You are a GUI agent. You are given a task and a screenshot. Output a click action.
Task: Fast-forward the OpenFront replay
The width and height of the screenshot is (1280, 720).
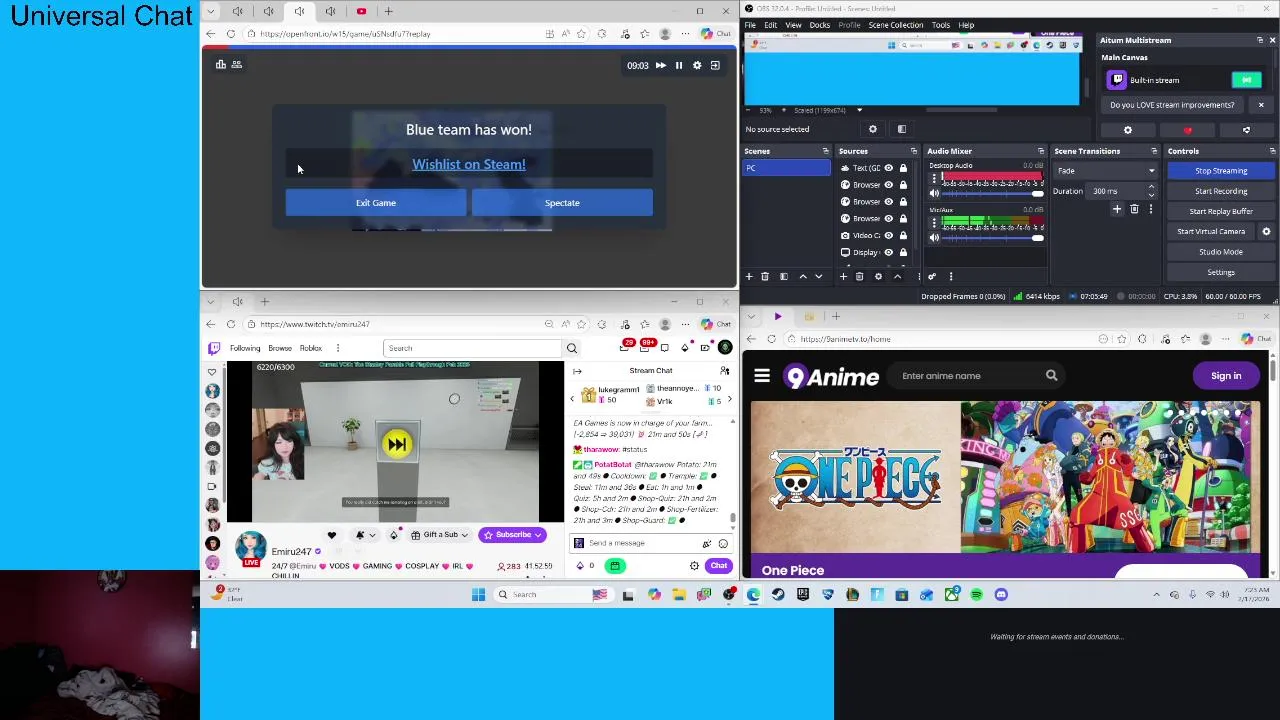click(660, 66)
